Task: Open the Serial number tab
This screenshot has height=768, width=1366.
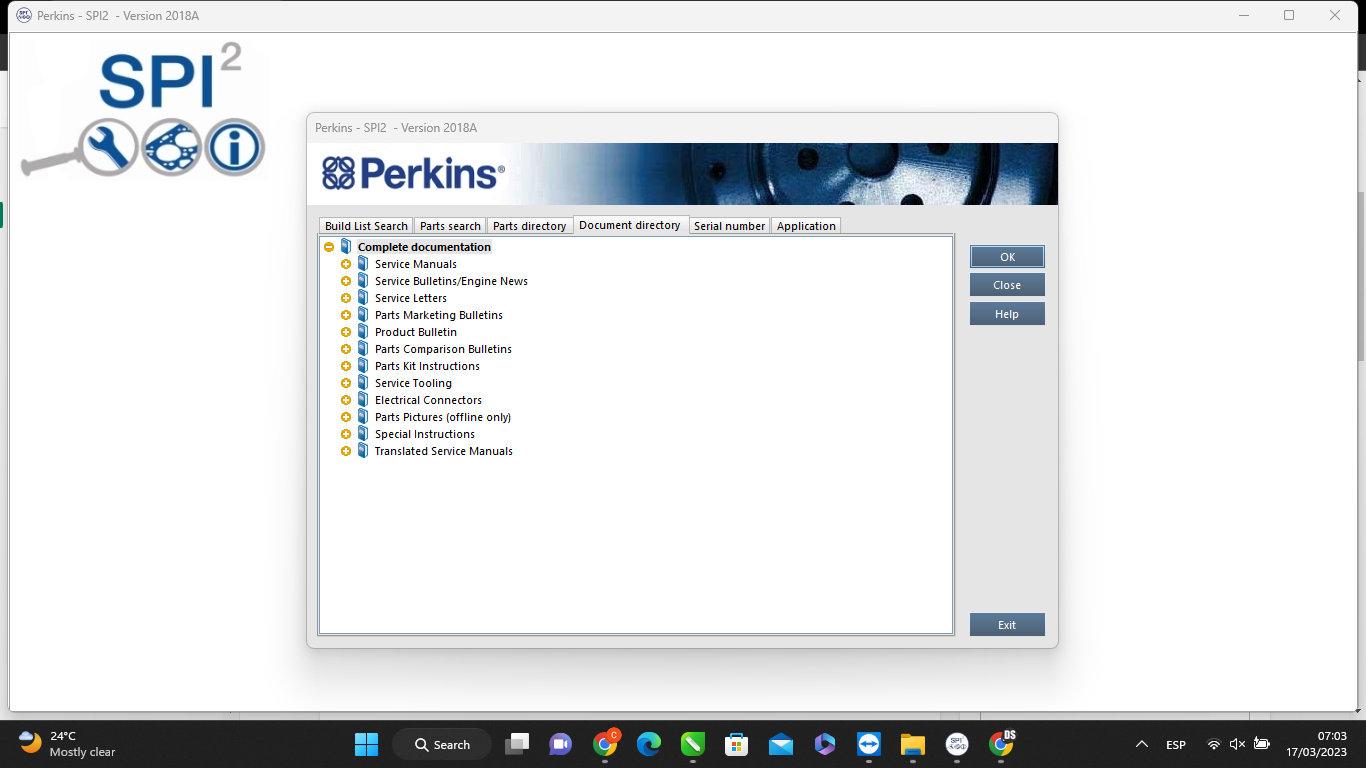Action: pos(729,225)
